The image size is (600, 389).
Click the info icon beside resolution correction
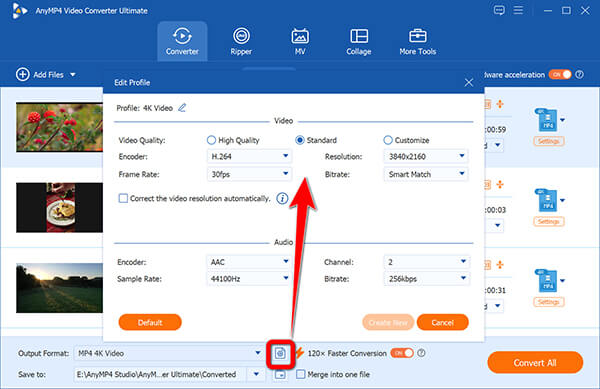click(x=282, y=198)
